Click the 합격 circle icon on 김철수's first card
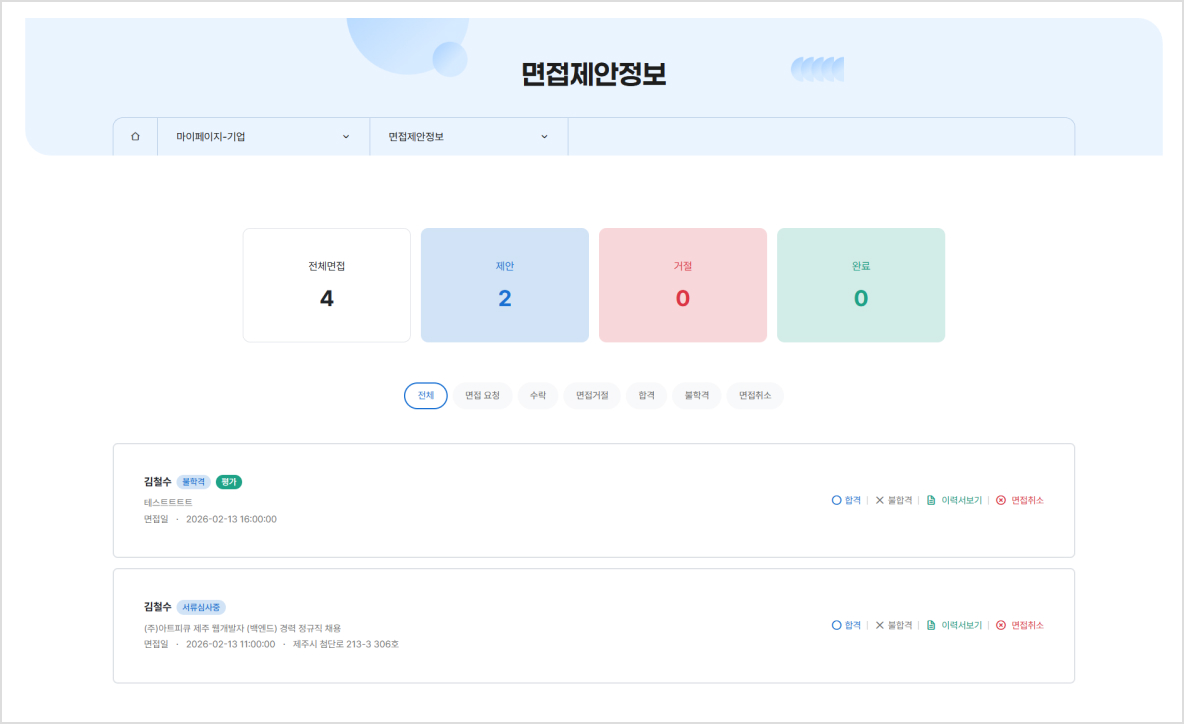This screenshot has width=1184, height=724. click(837, 500)
